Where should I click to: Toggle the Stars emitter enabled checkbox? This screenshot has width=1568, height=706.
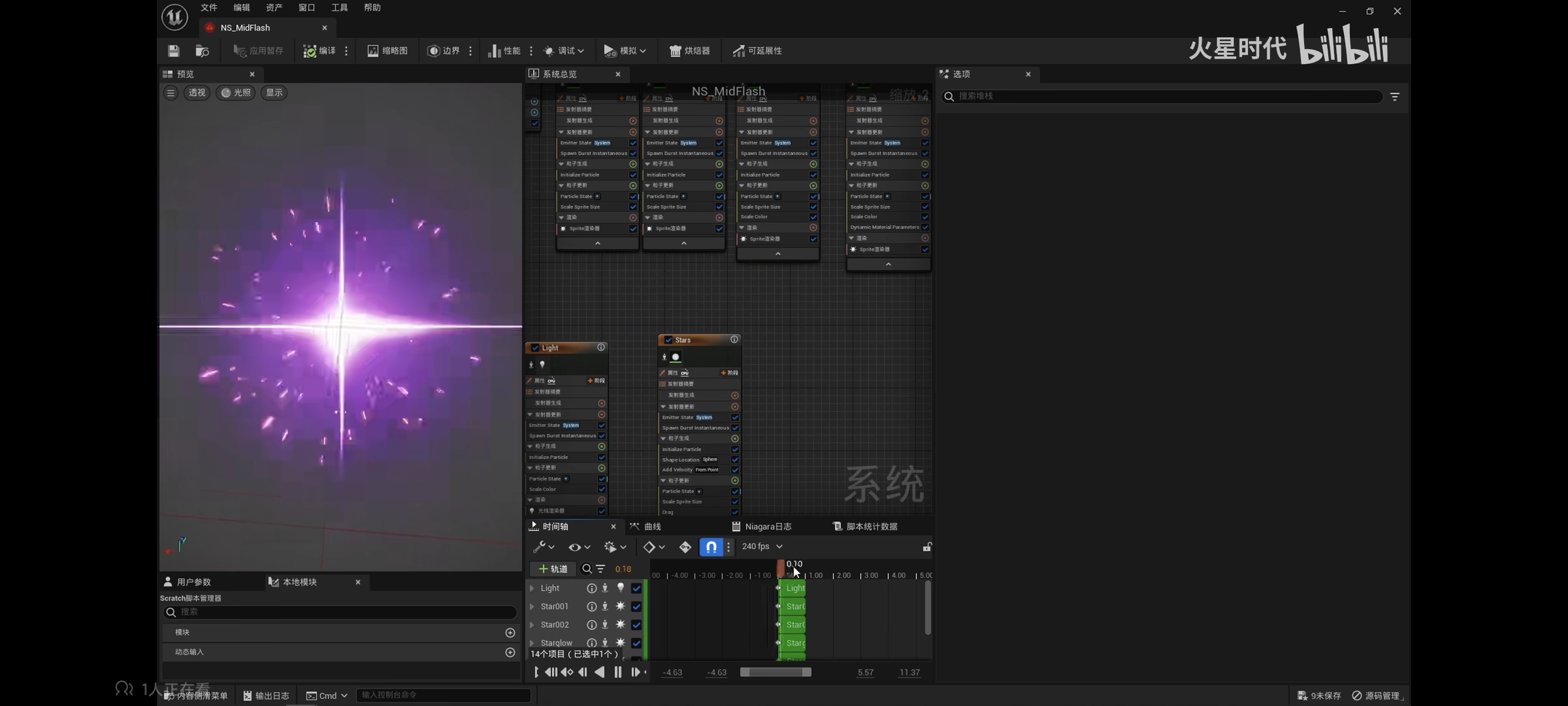[x=668, y=340]
